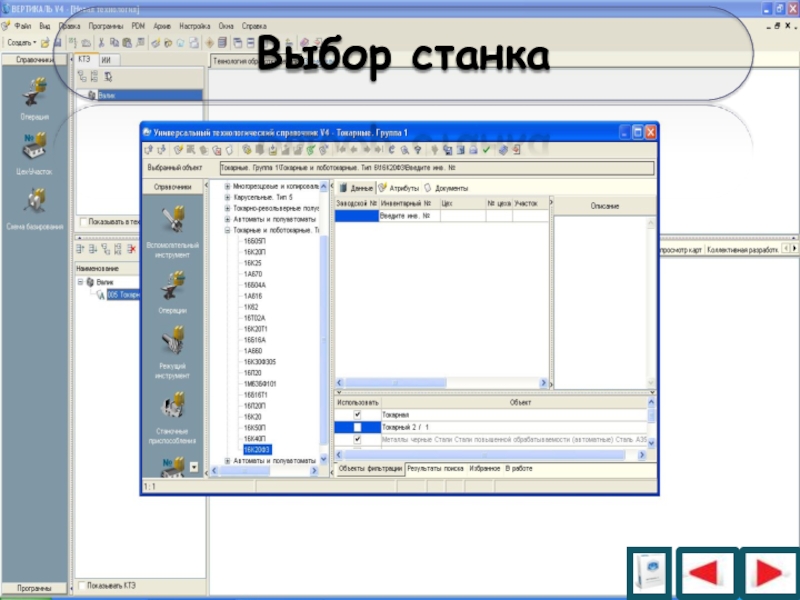Click the Использовать column header
The image size is (800, 600).
click(x=358, y=403)
